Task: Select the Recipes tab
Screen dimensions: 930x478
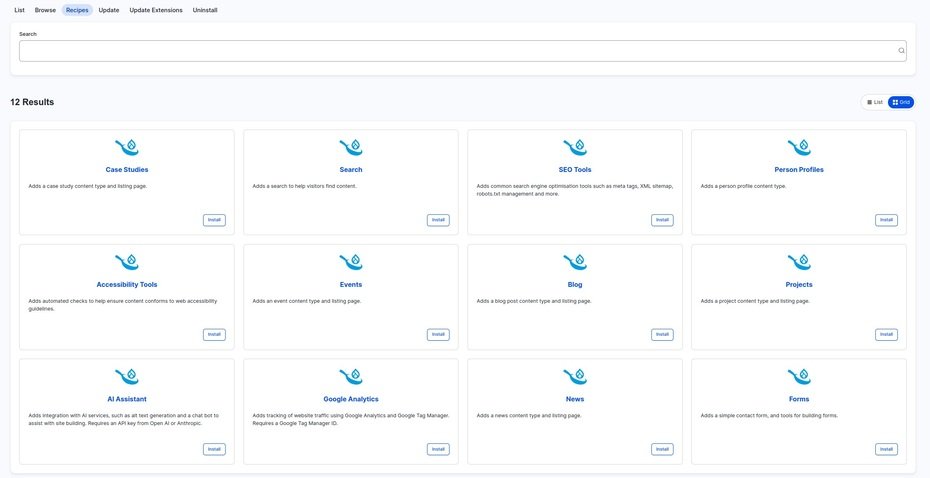Action: pyautogui.click(x=77, y=10)
